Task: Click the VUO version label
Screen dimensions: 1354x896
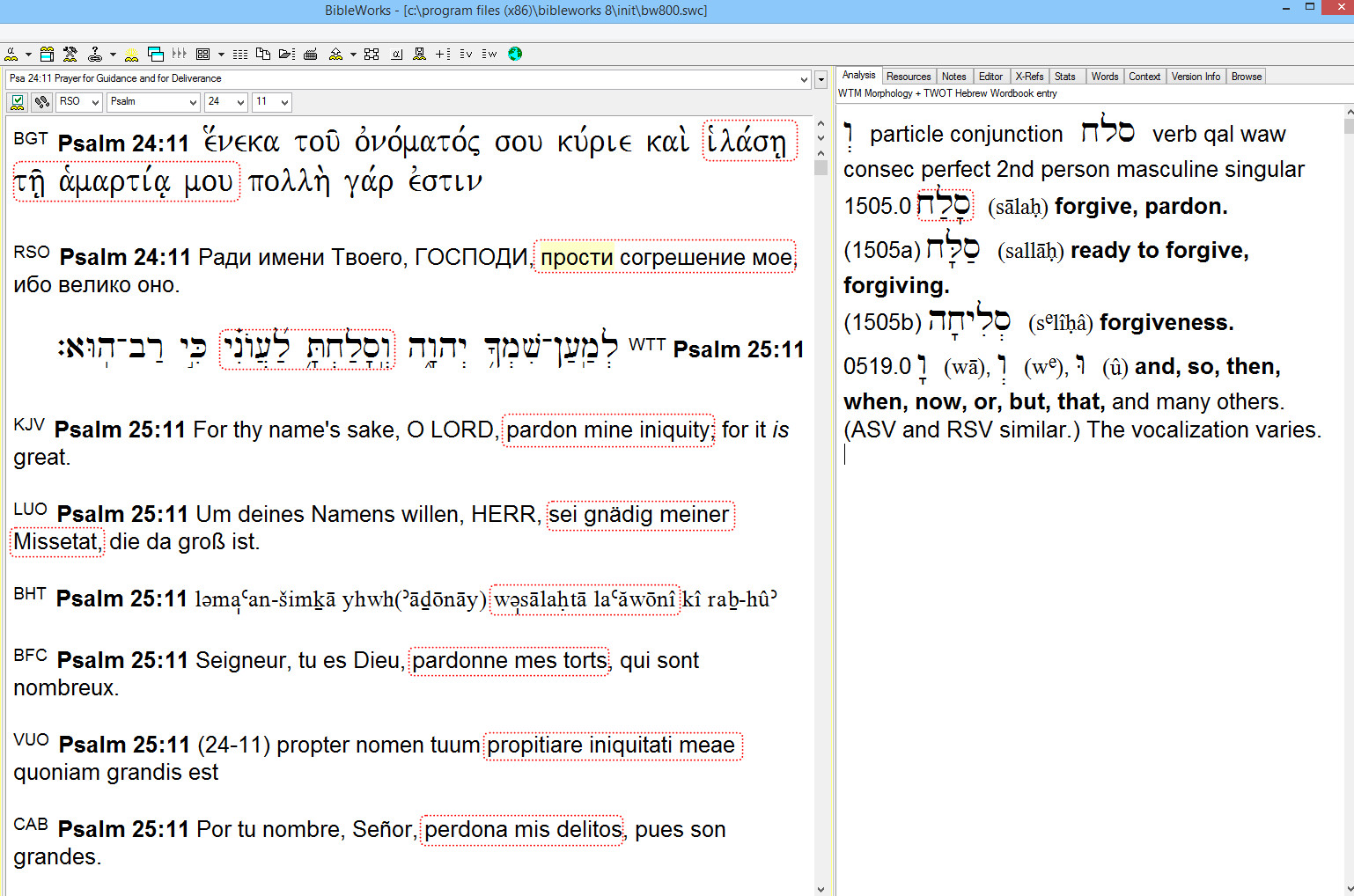Action: tap(32, 739)
